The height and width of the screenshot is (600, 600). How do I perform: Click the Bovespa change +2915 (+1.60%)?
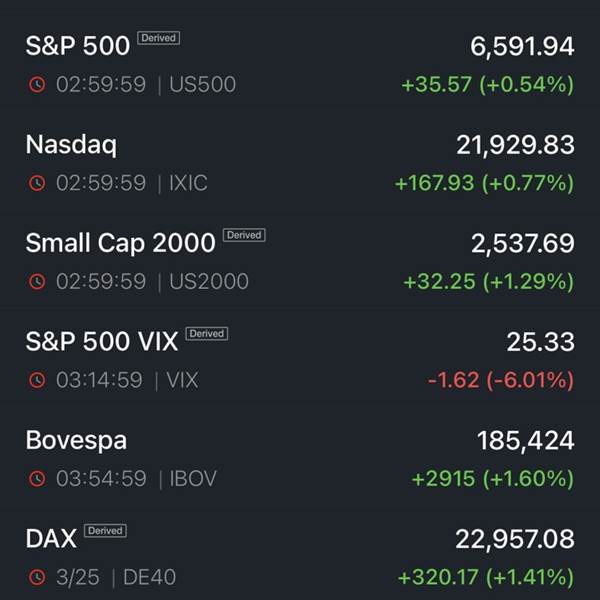click(x=492, y=479)
